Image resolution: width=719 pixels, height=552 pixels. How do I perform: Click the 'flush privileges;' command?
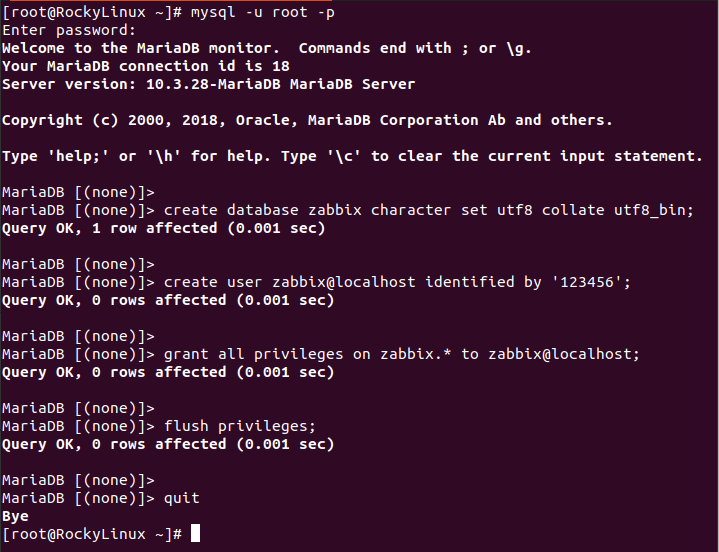[240, 426]
